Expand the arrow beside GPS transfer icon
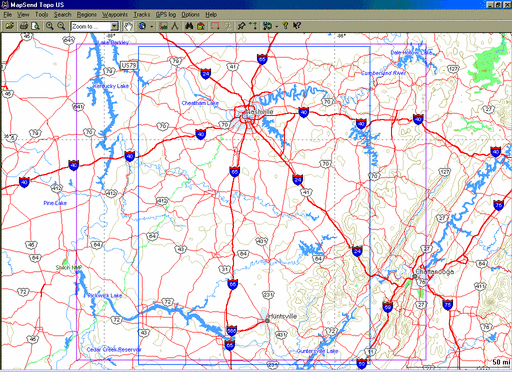Viewport: 512px width, 372px height. tap(276, 26)
